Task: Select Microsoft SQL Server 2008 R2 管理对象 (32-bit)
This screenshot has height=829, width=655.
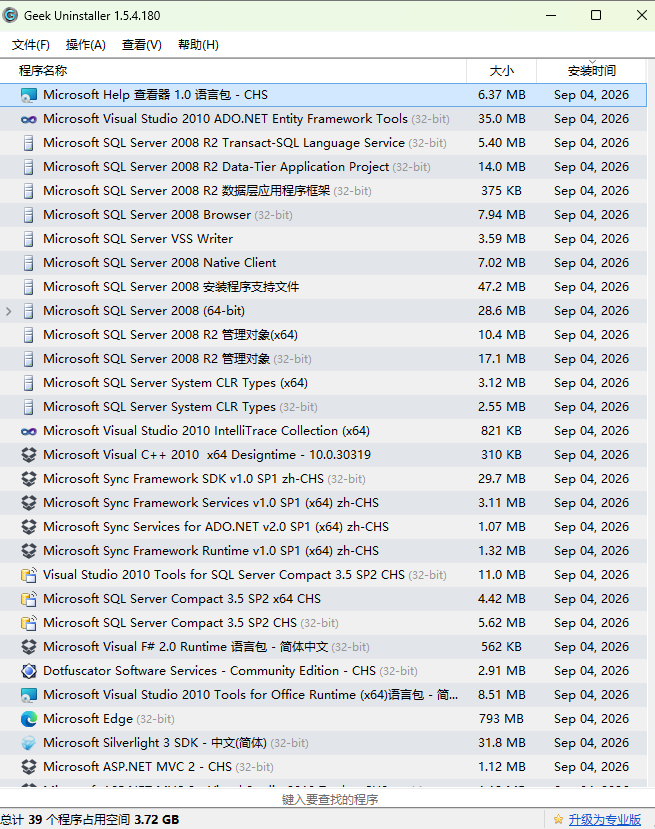Action: click(323, 359)
